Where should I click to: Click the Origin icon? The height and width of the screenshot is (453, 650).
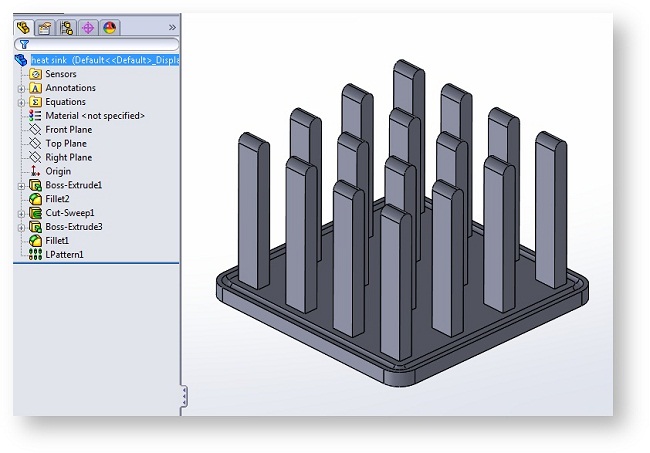(36, 171)
